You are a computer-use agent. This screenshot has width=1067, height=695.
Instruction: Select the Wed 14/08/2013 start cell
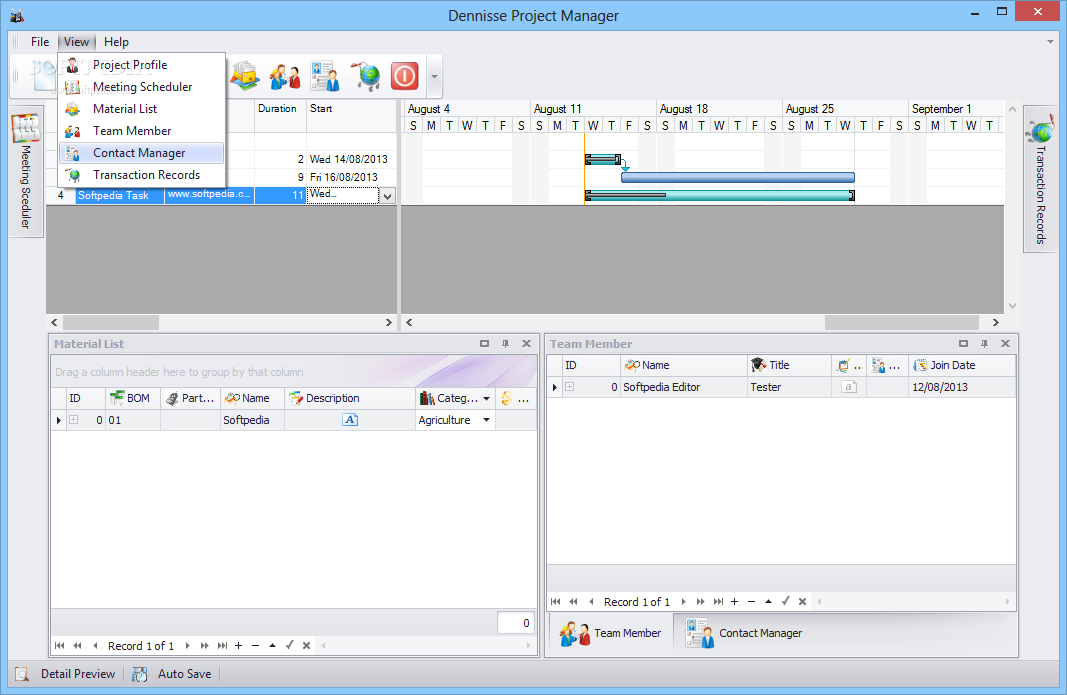(351, 159)
